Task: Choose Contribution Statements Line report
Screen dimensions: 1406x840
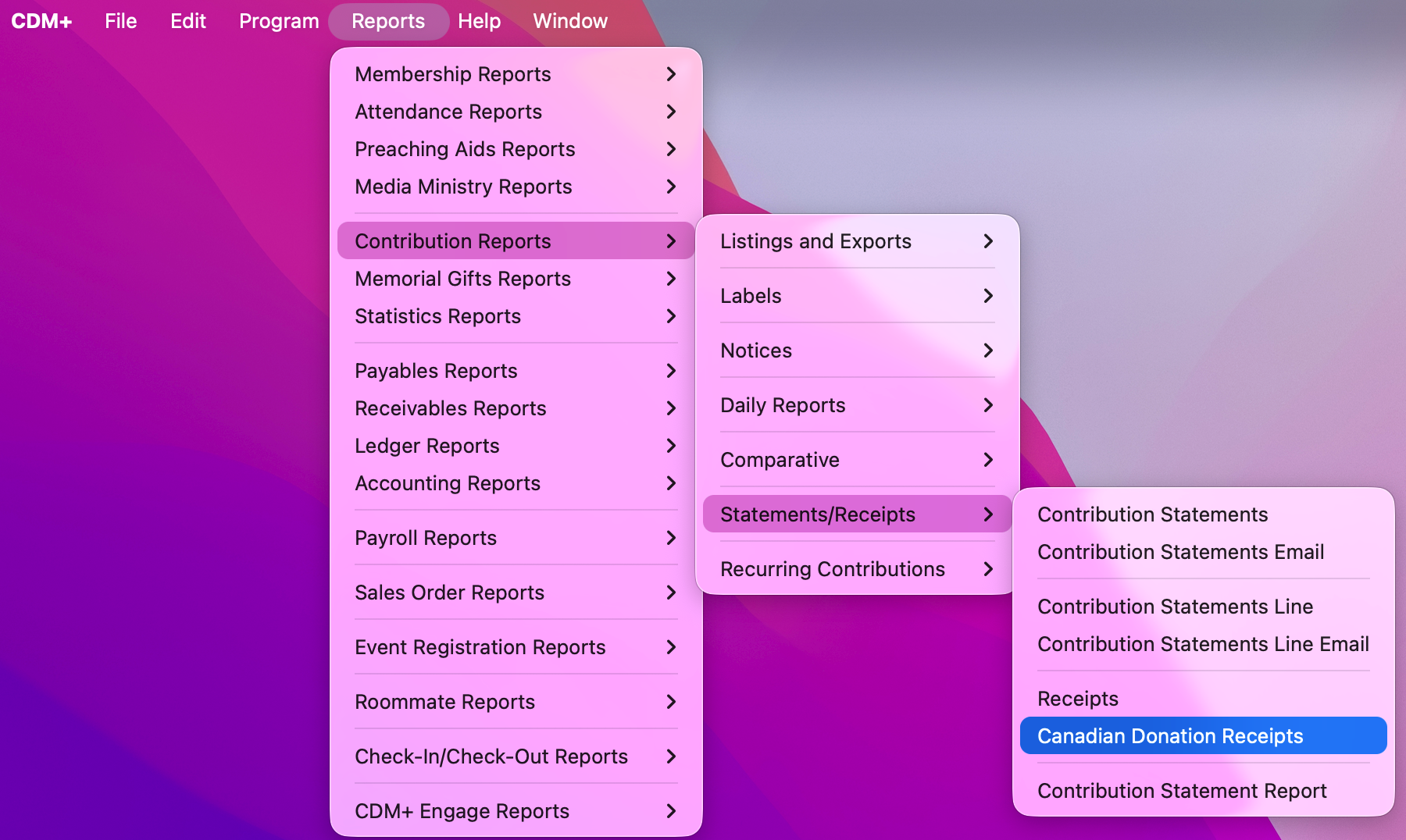Action: 1203,607
